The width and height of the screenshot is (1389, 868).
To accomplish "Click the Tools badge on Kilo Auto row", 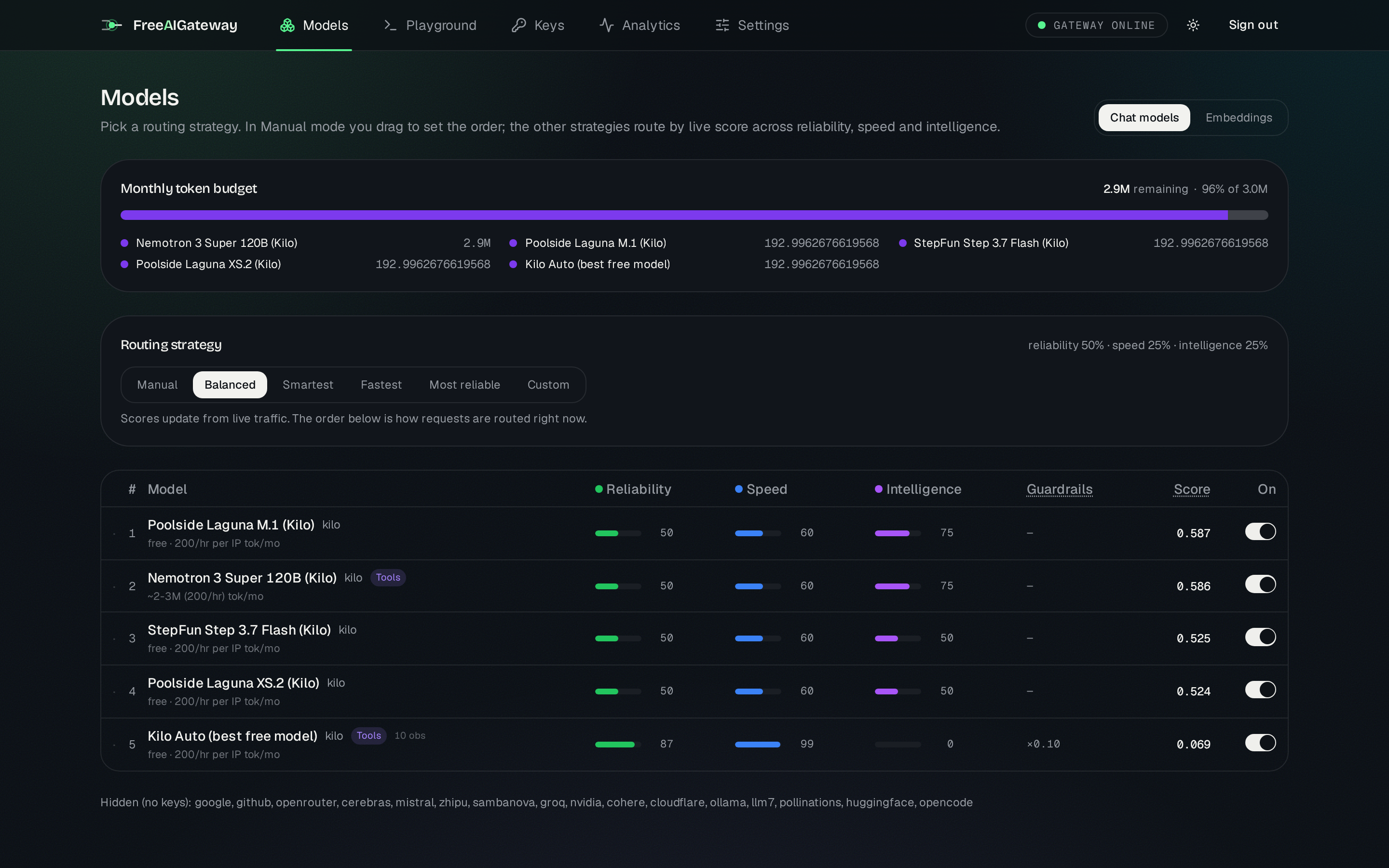I will click(x=368, y=736).
